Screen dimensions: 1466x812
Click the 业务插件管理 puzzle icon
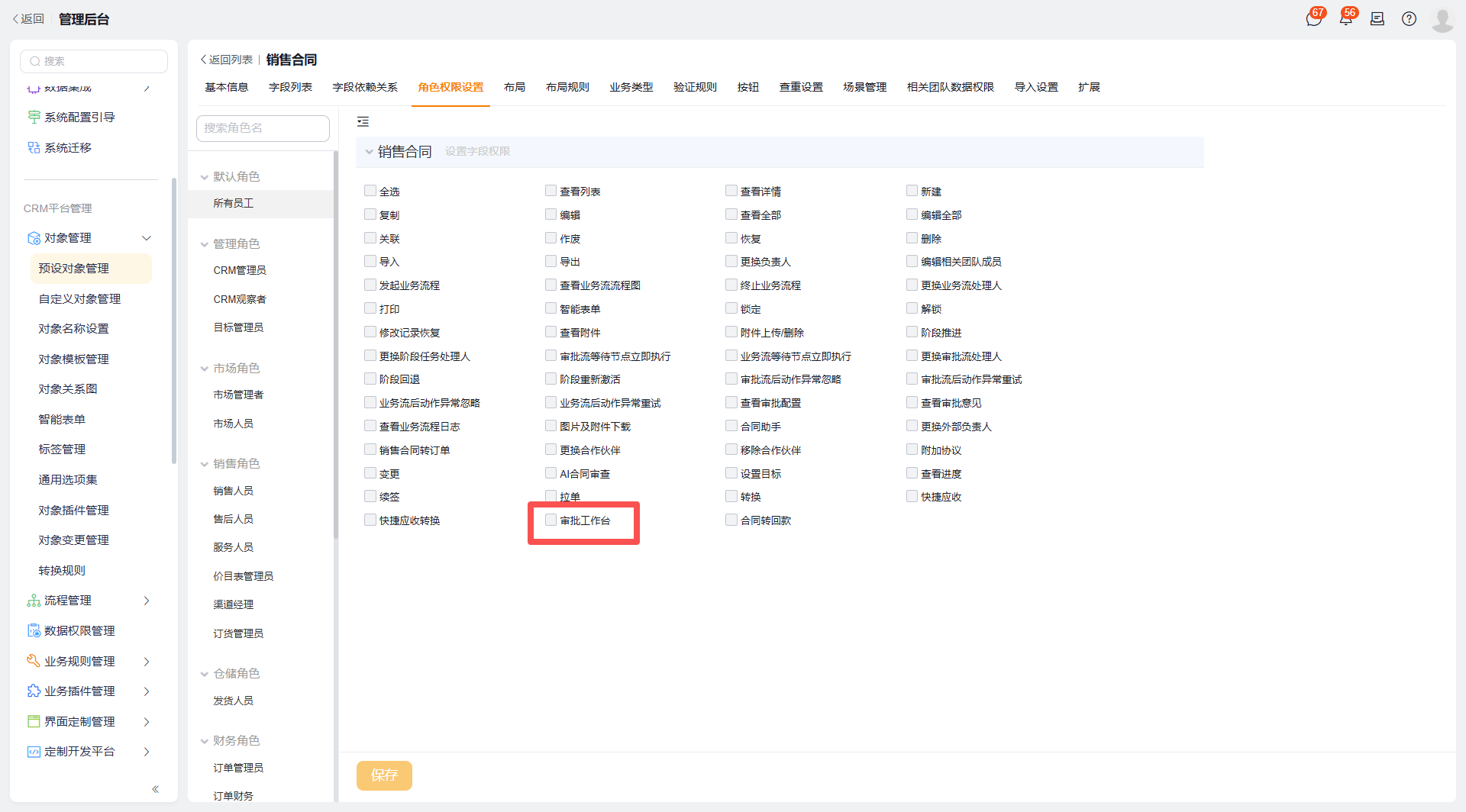point(34,691)
